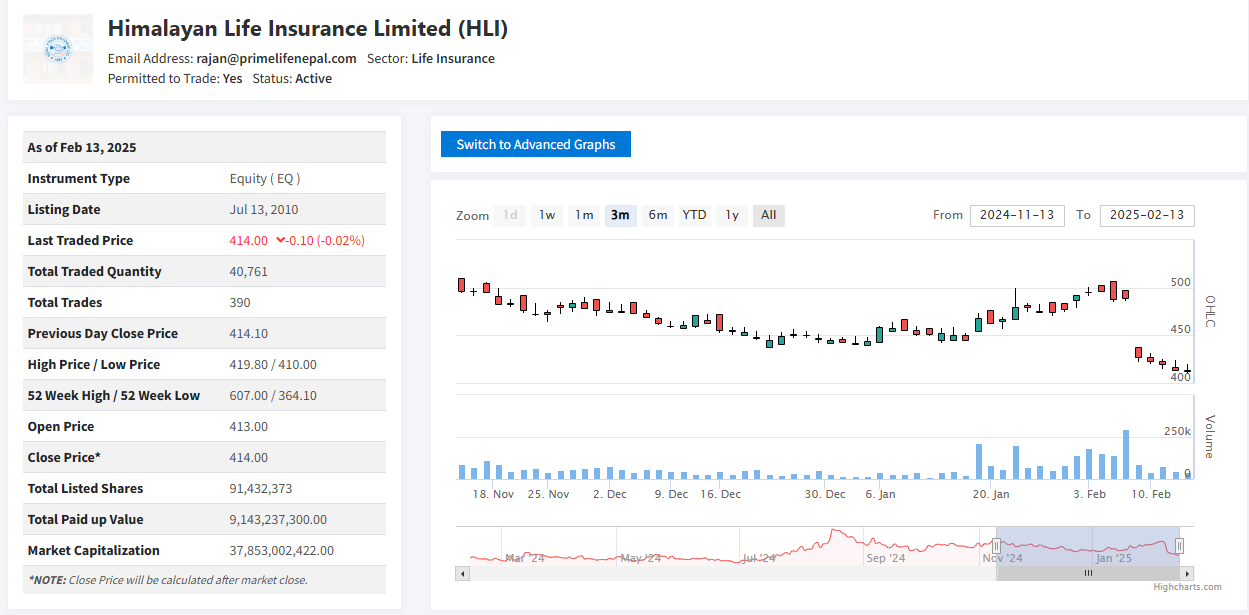This screenshot has height=615, width=1249.
Task: Click the High/Low value '419.80 / 410.00'
Action: pyautogui.click(x=273, y=364)
